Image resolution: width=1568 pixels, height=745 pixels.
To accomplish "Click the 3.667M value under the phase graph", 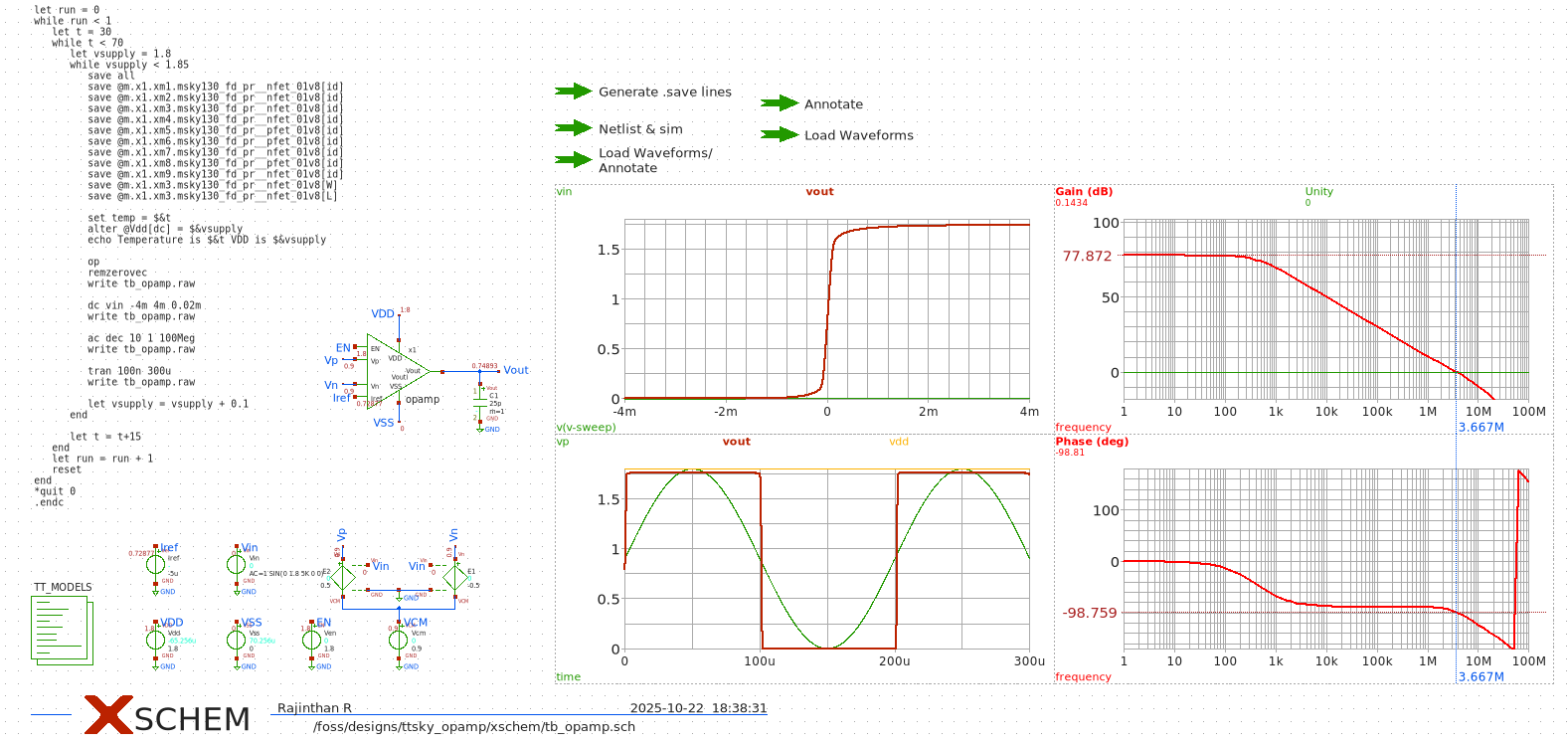I will pyautogui.click(x=1481, y=676).
